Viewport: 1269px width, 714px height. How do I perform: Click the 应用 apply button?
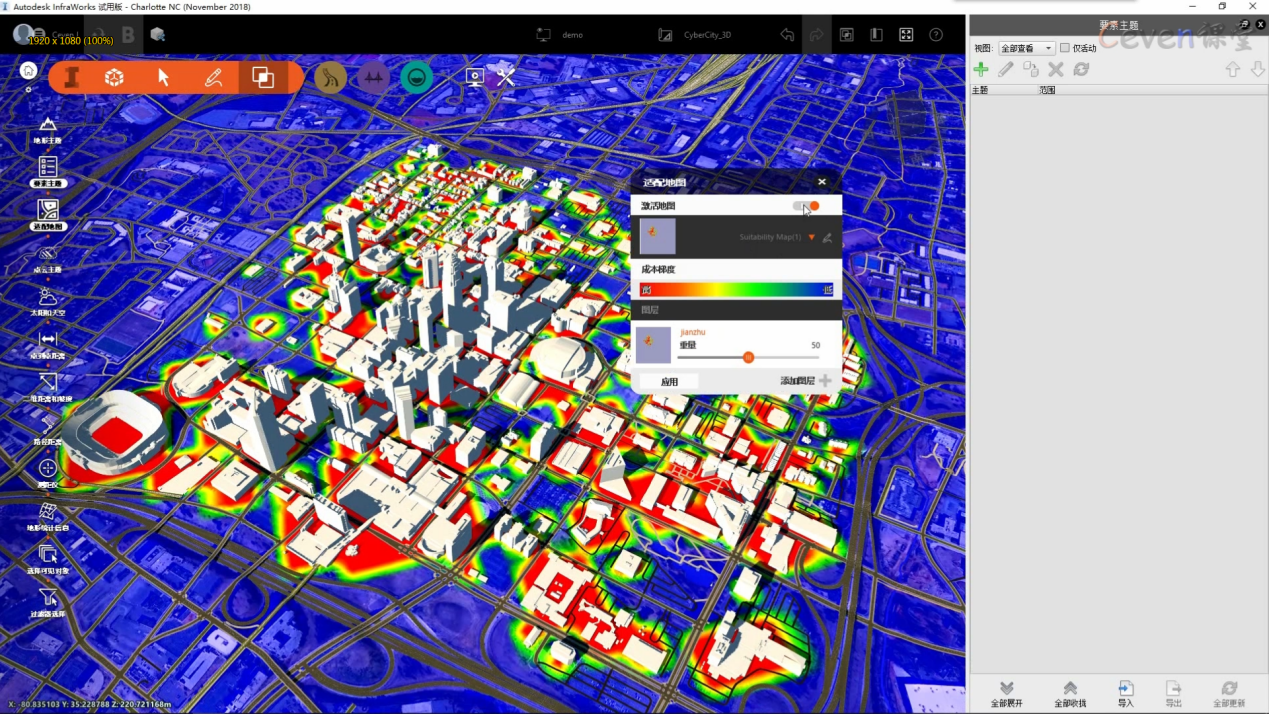click(669, 382)
